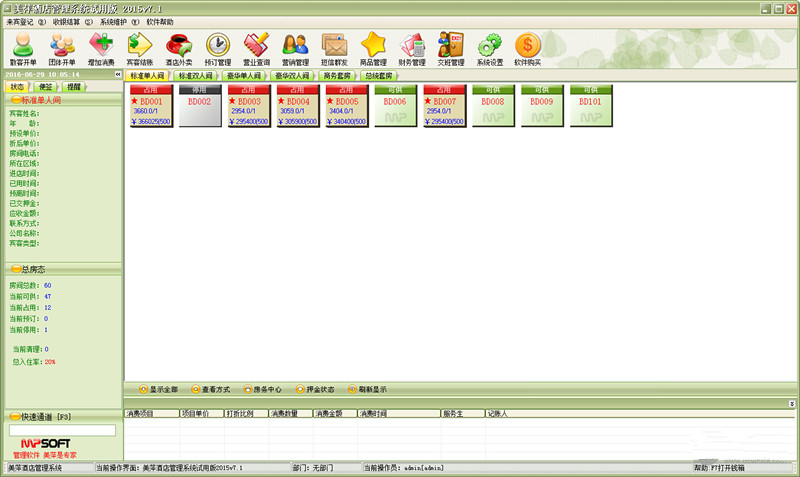Viewport: 800px width, 477px height.
Task: Switch to the 商务套房 room tab
Action: coord(336,76)
